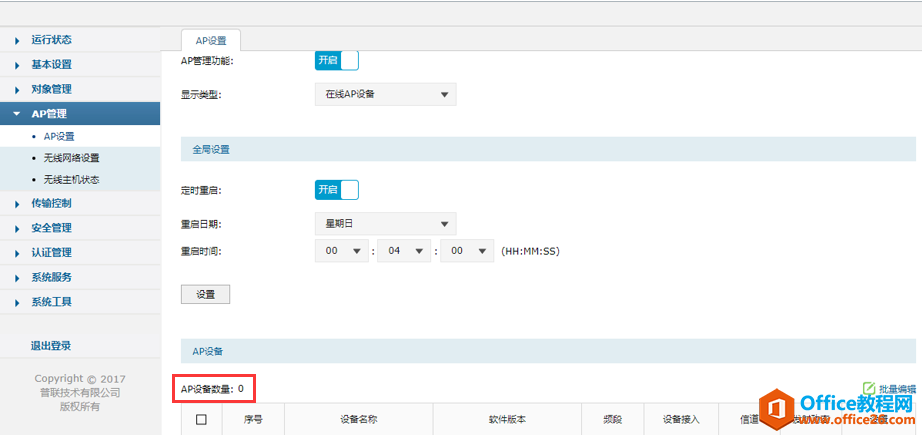
Task: Expand the 系统服务 menu arrow
Action: (17, 278)
